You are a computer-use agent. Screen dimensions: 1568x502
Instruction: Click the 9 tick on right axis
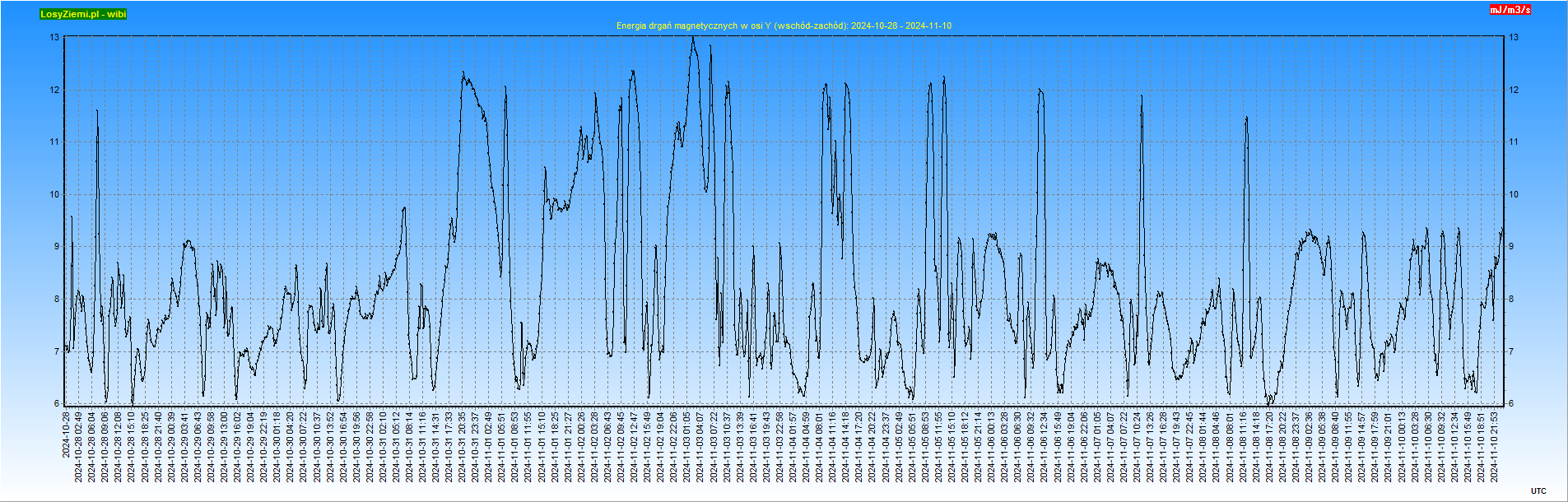pyautogui.click(x=1511, y=246)
